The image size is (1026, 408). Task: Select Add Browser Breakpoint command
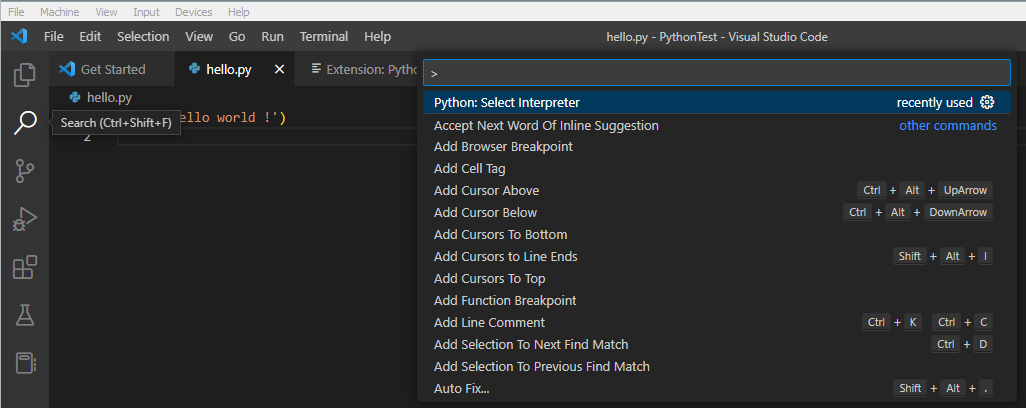[x=716, y=146]
